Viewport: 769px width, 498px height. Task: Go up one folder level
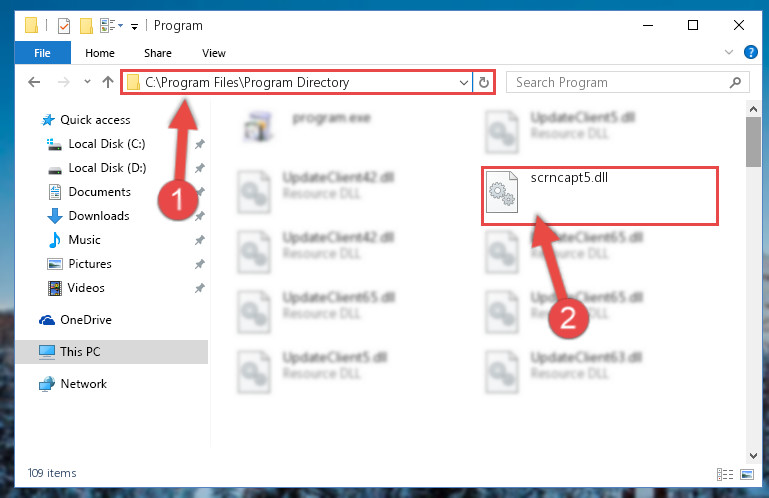click(x=108, y=82)
